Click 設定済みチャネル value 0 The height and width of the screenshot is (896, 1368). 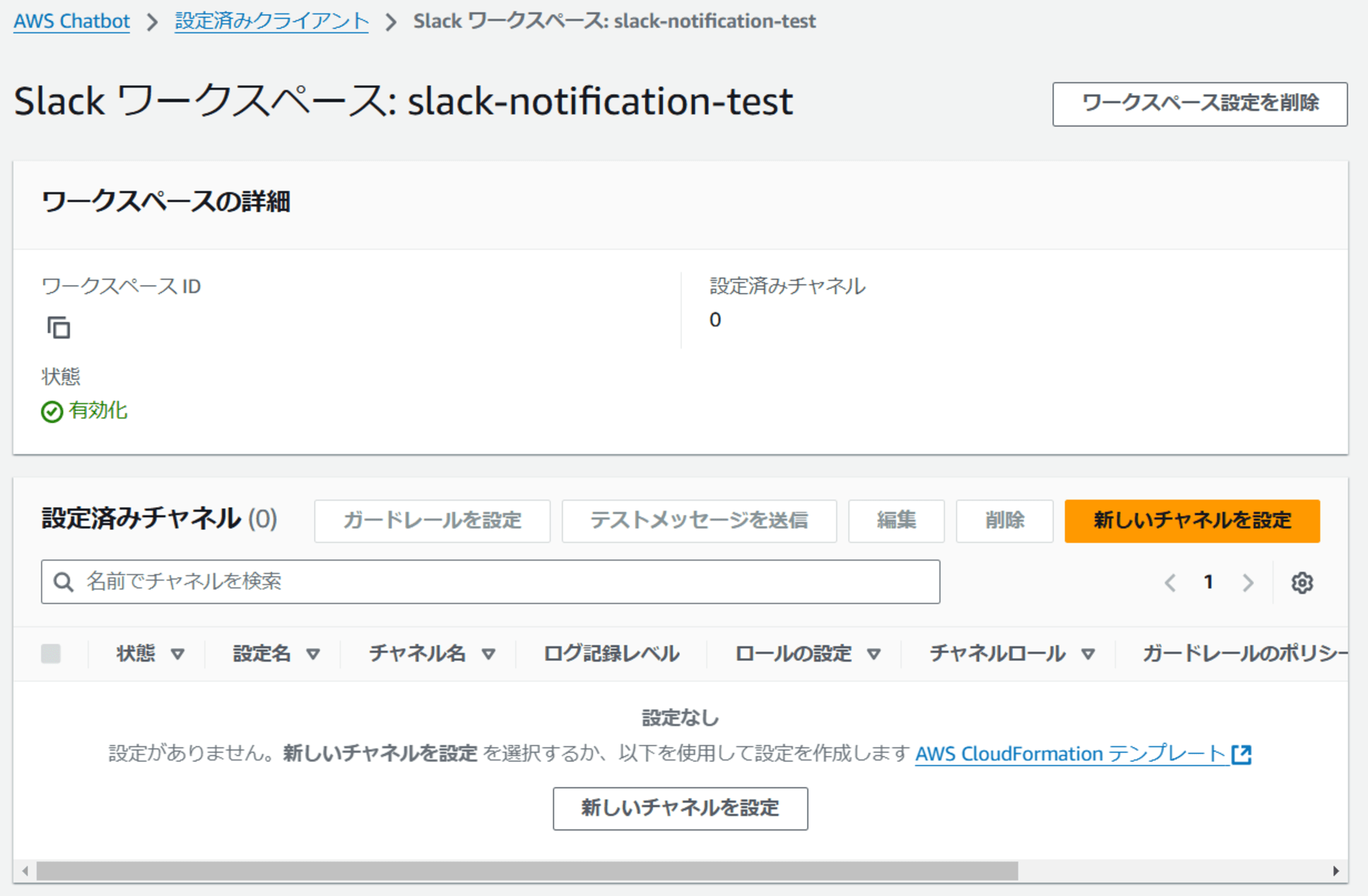click(x=715, y=320)
